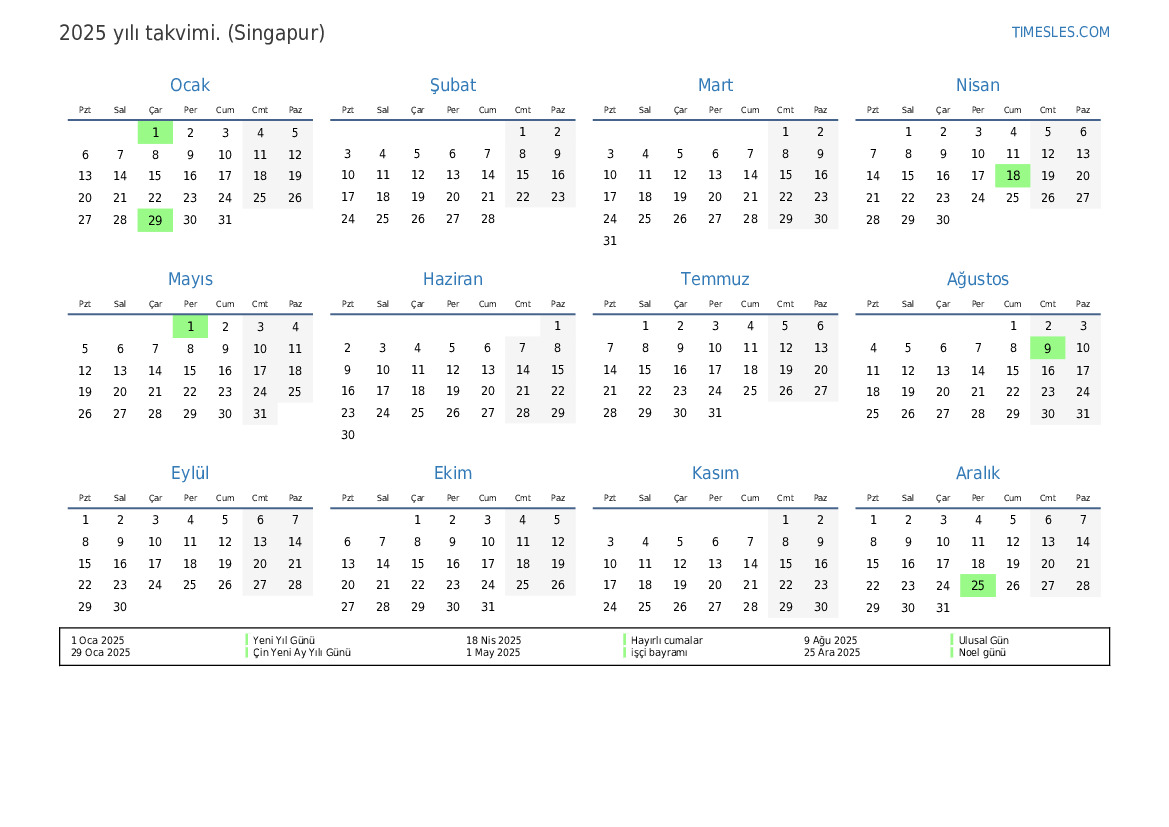This screenshot has width=1169, height=827.
Task: Select 19 in the Ekim calendar
Action: coord(558,564)
